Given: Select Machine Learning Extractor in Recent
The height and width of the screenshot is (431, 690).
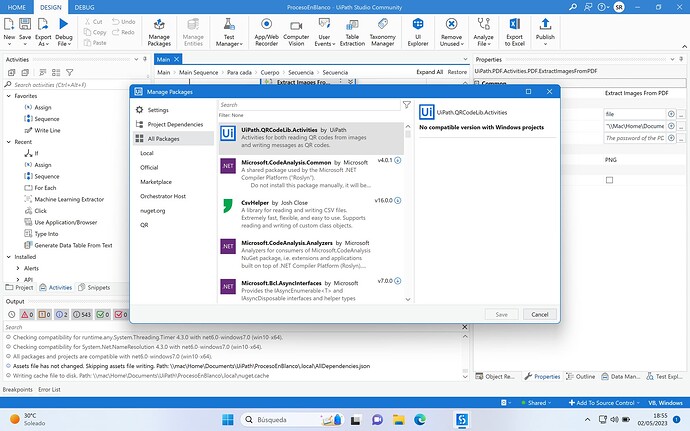Looking at the screenshot, I should (69, 199).
